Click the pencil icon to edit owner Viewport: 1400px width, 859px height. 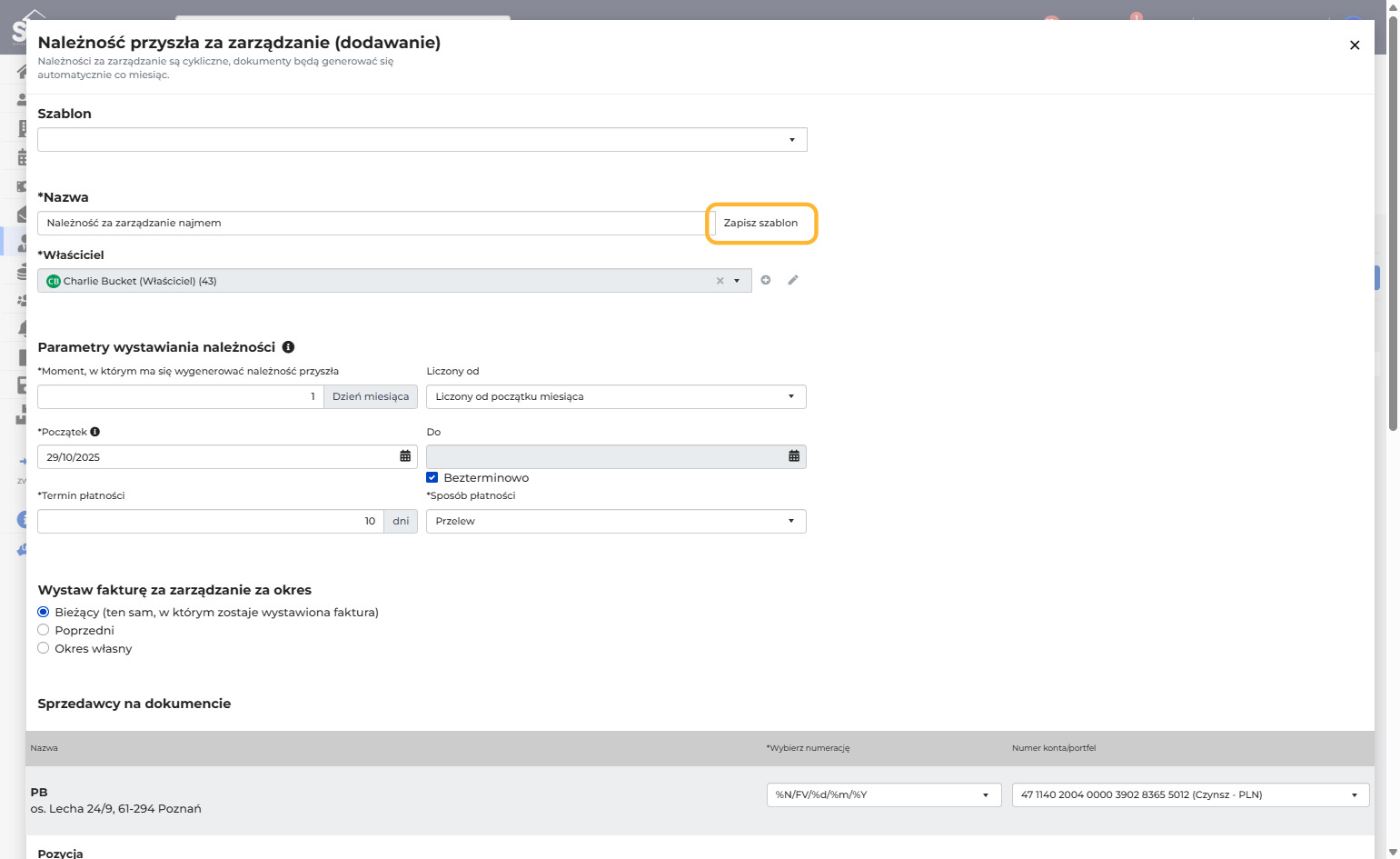(x=793, y=280)
